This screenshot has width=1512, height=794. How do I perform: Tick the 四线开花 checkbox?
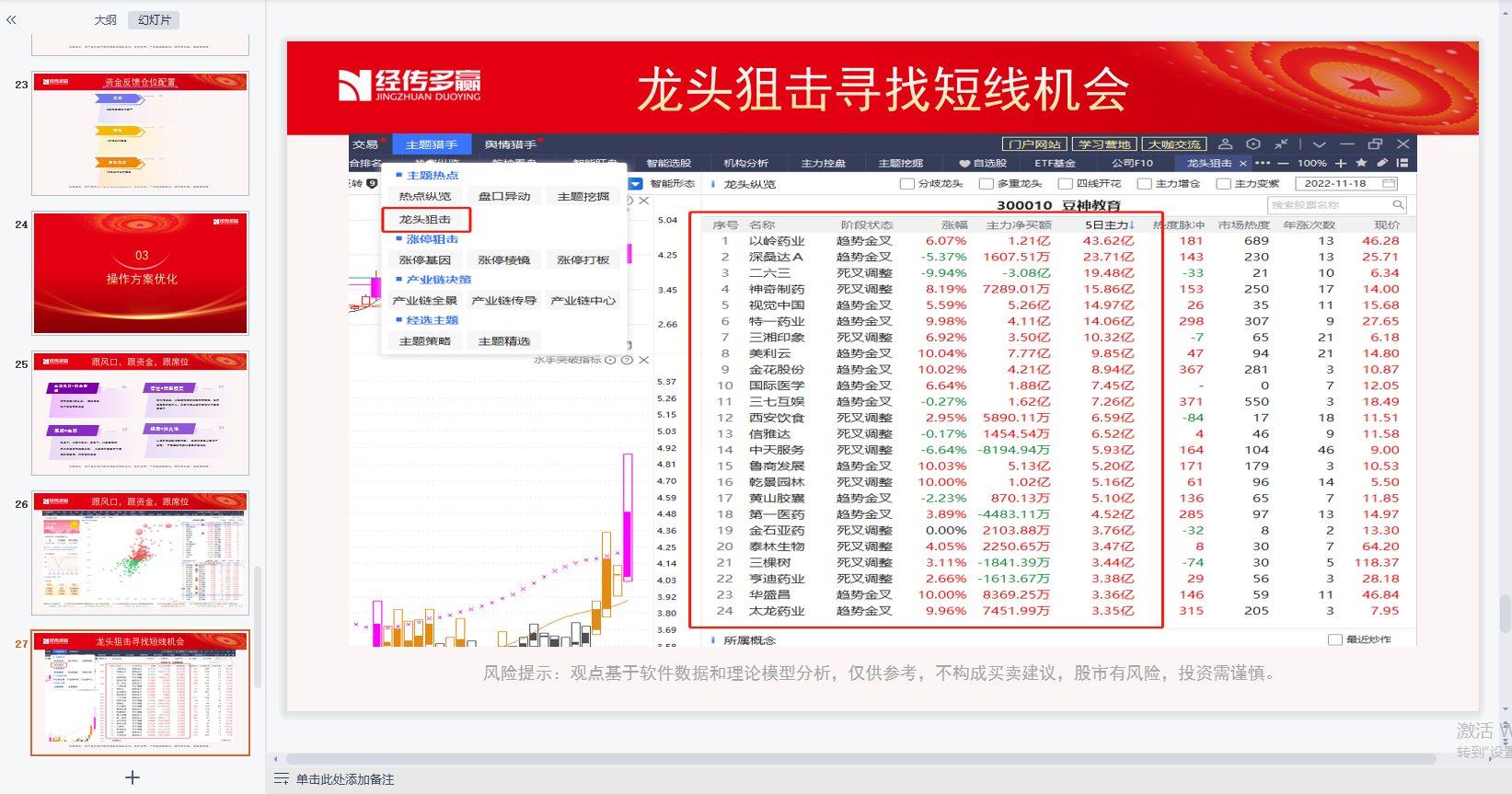(1066, 184)
